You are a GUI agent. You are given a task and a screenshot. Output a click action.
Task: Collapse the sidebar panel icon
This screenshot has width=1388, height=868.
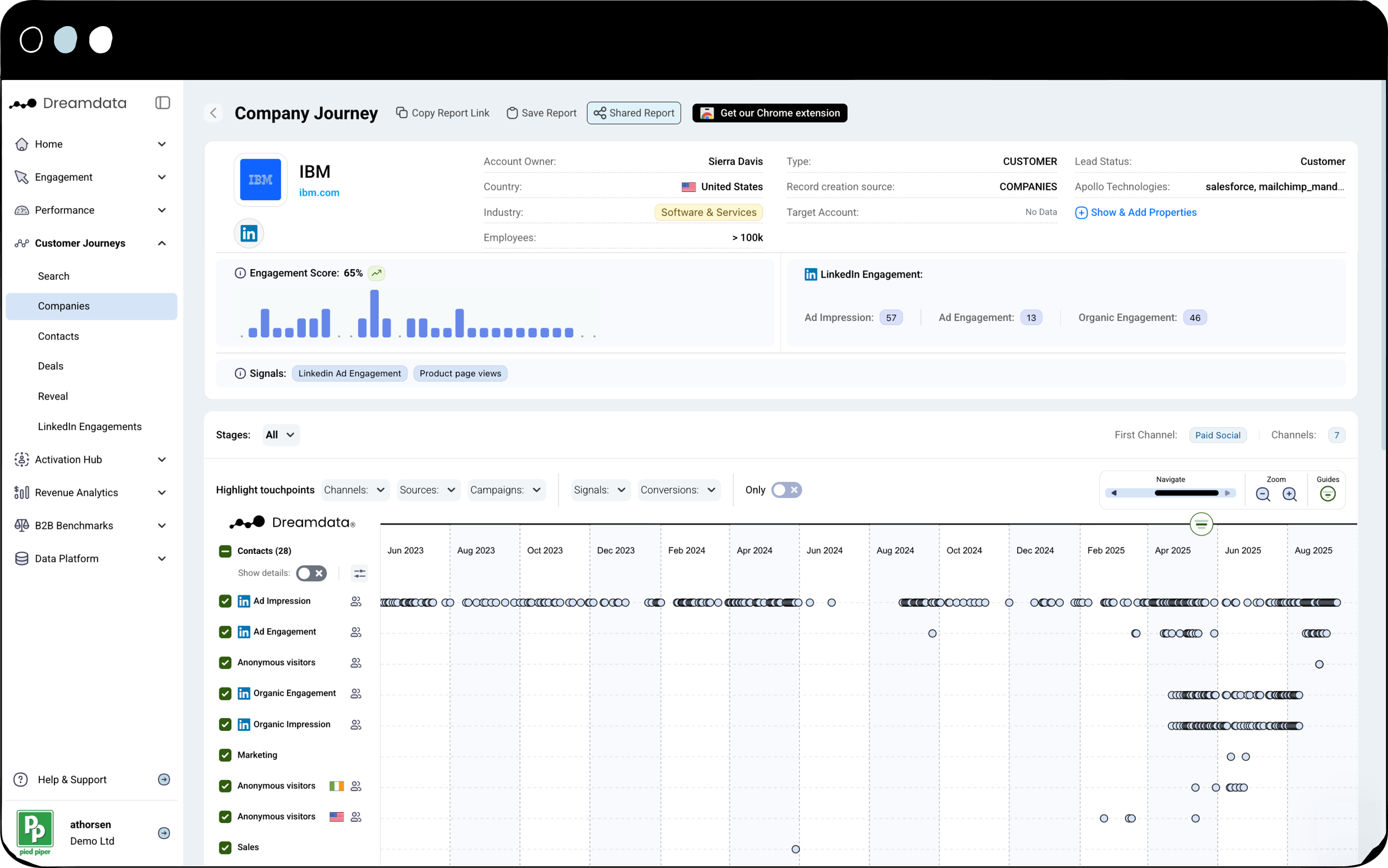tap(163, 103)
